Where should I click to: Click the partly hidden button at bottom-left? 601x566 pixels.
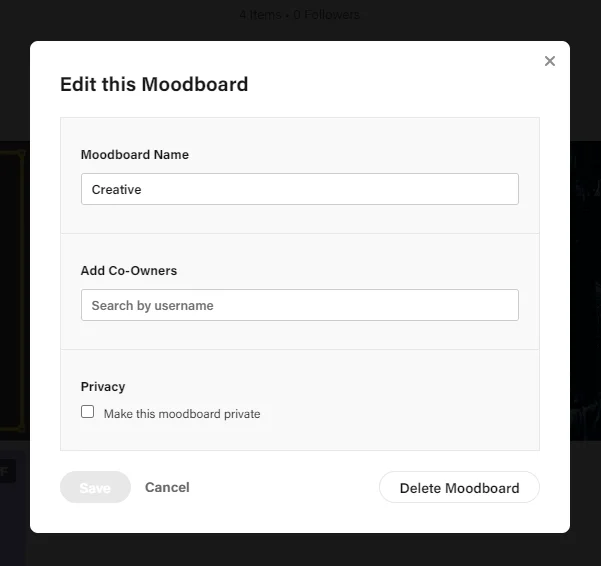coord(8,470)
